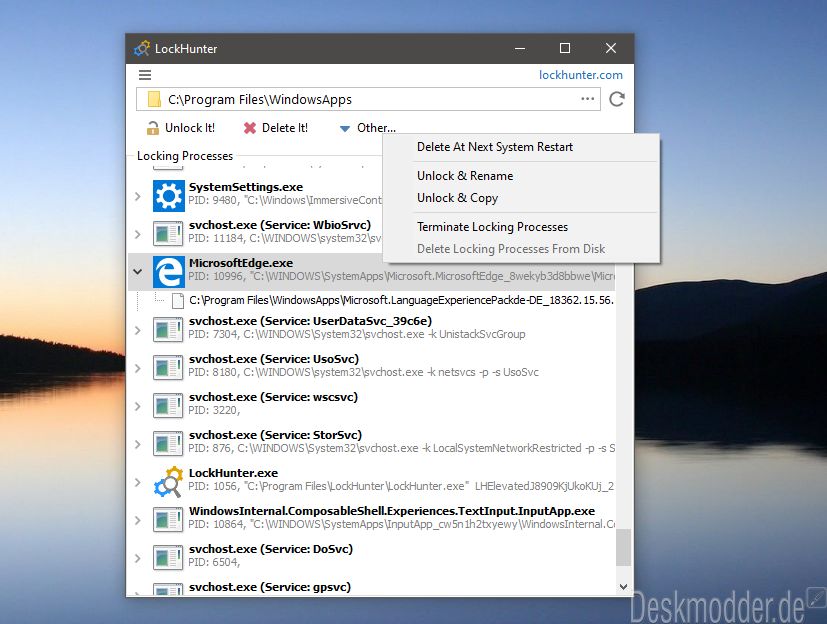Viewport: 827px width, 624px height.
Task: Select the SystemSettings.exe process name
Action: [x=246, y=187]
